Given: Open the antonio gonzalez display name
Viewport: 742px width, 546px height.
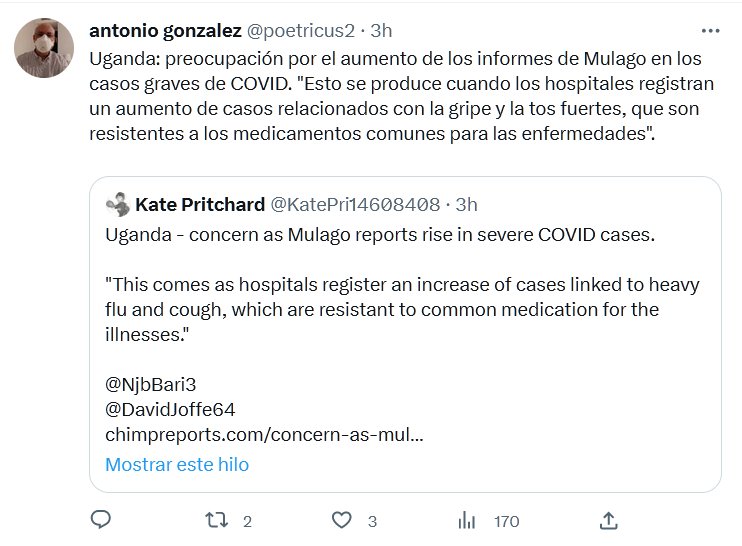Looking at the screenshot, I should click(160, 30).
